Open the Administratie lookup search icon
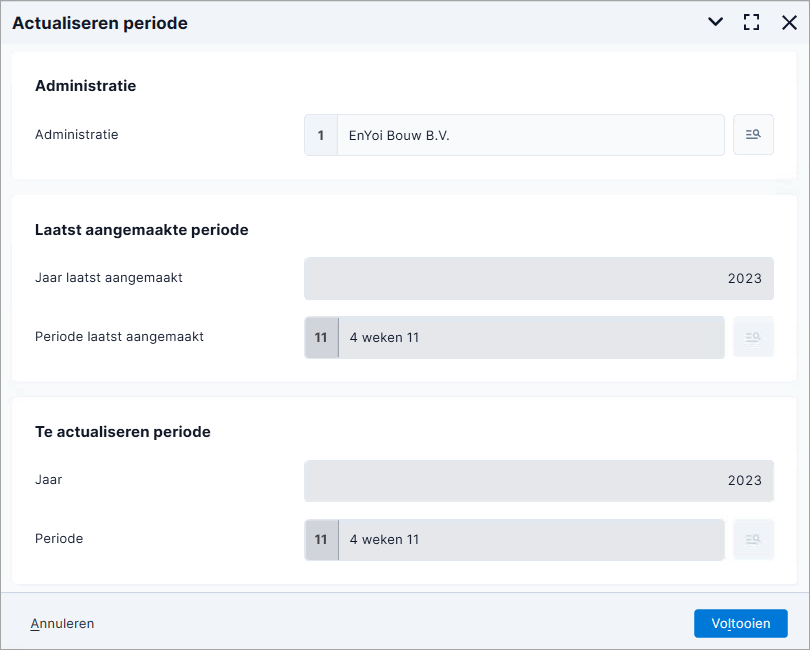The height and width of the screenshot is (650, 810). [753, 134]
